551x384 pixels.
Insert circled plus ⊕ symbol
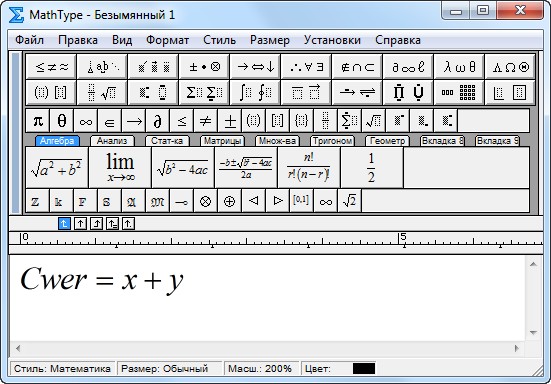pos(229,201)
